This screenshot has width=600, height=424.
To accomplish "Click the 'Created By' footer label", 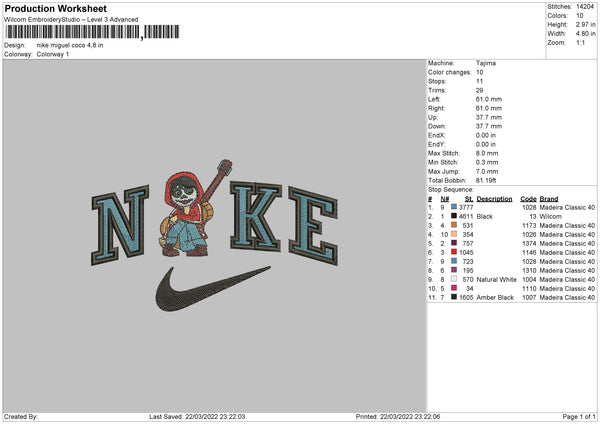I will coord(21,416).
